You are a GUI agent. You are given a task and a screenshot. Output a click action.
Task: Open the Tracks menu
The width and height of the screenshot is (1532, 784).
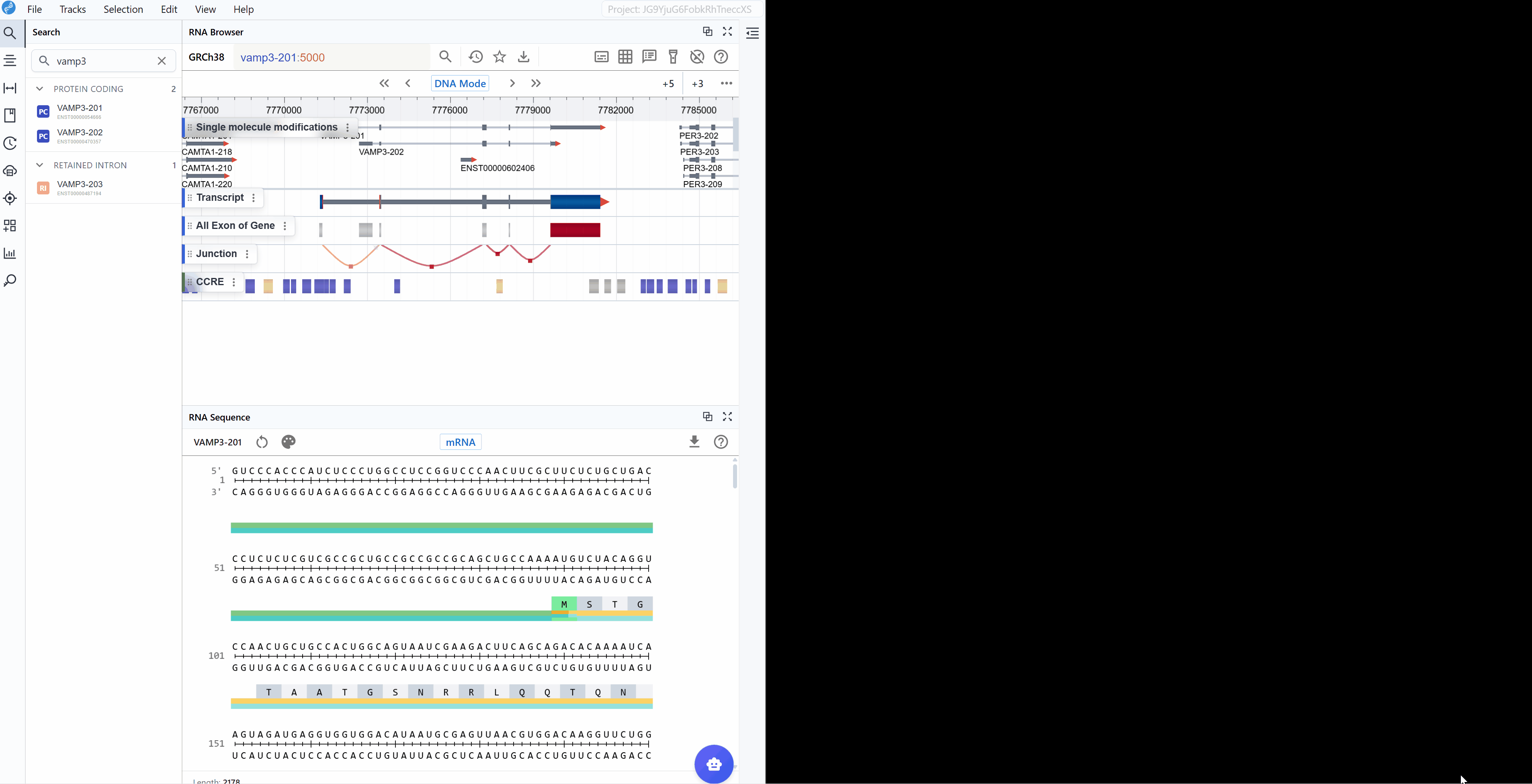pos(73,10)
